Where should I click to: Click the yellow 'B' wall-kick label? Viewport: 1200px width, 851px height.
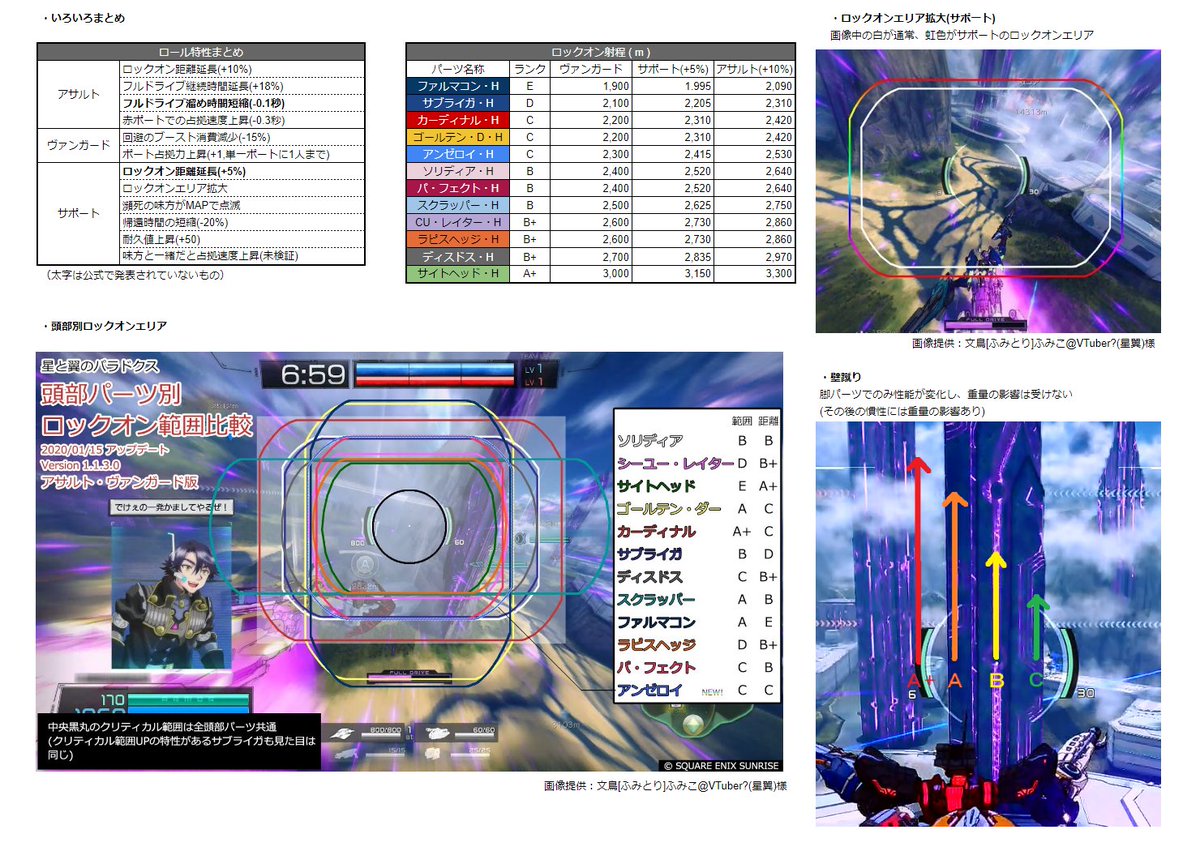click(x=996, y=680)
